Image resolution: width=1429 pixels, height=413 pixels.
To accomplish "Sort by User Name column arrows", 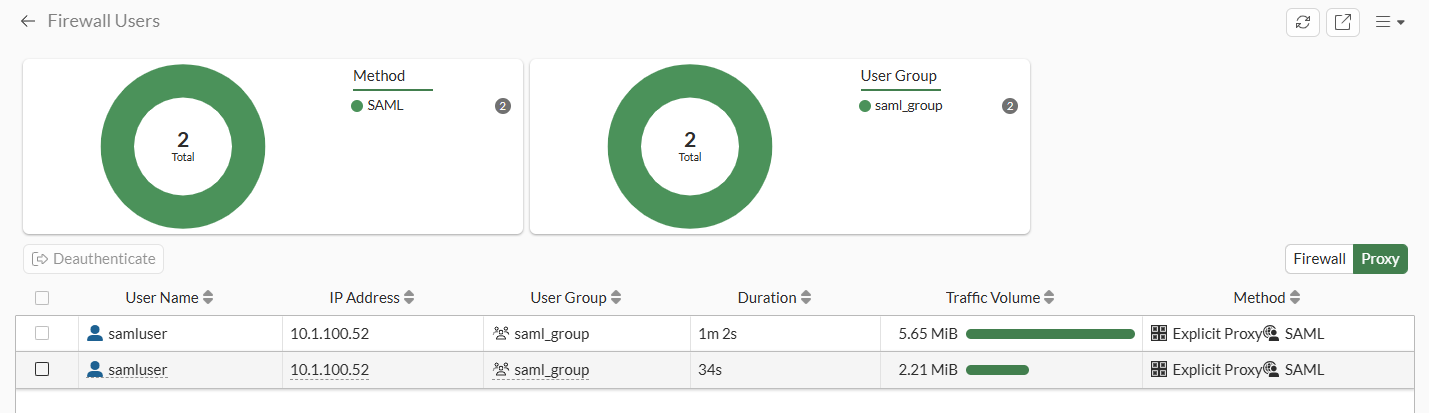I will click(208, 298).
